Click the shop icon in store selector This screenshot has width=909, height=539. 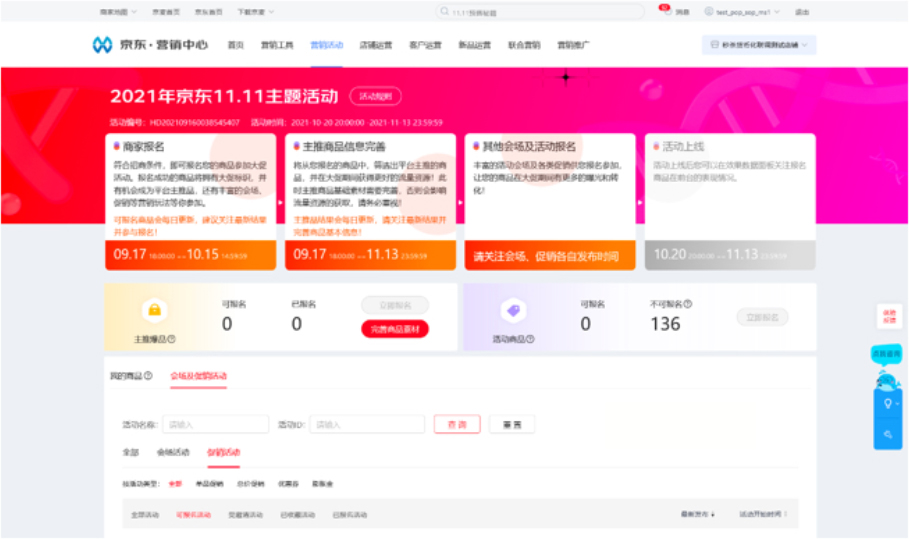714,45
